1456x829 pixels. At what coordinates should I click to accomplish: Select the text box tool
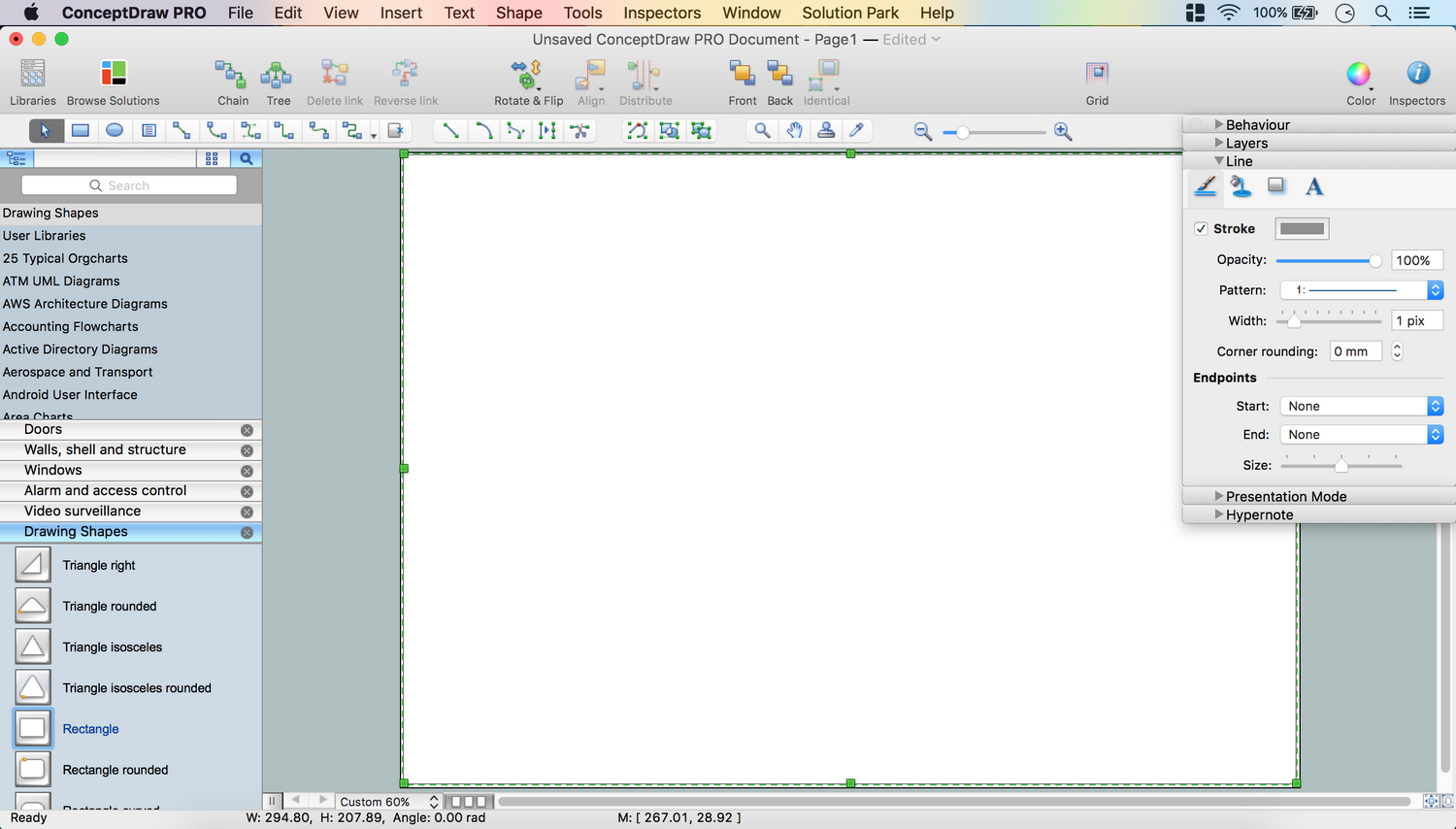pos(149,131)
